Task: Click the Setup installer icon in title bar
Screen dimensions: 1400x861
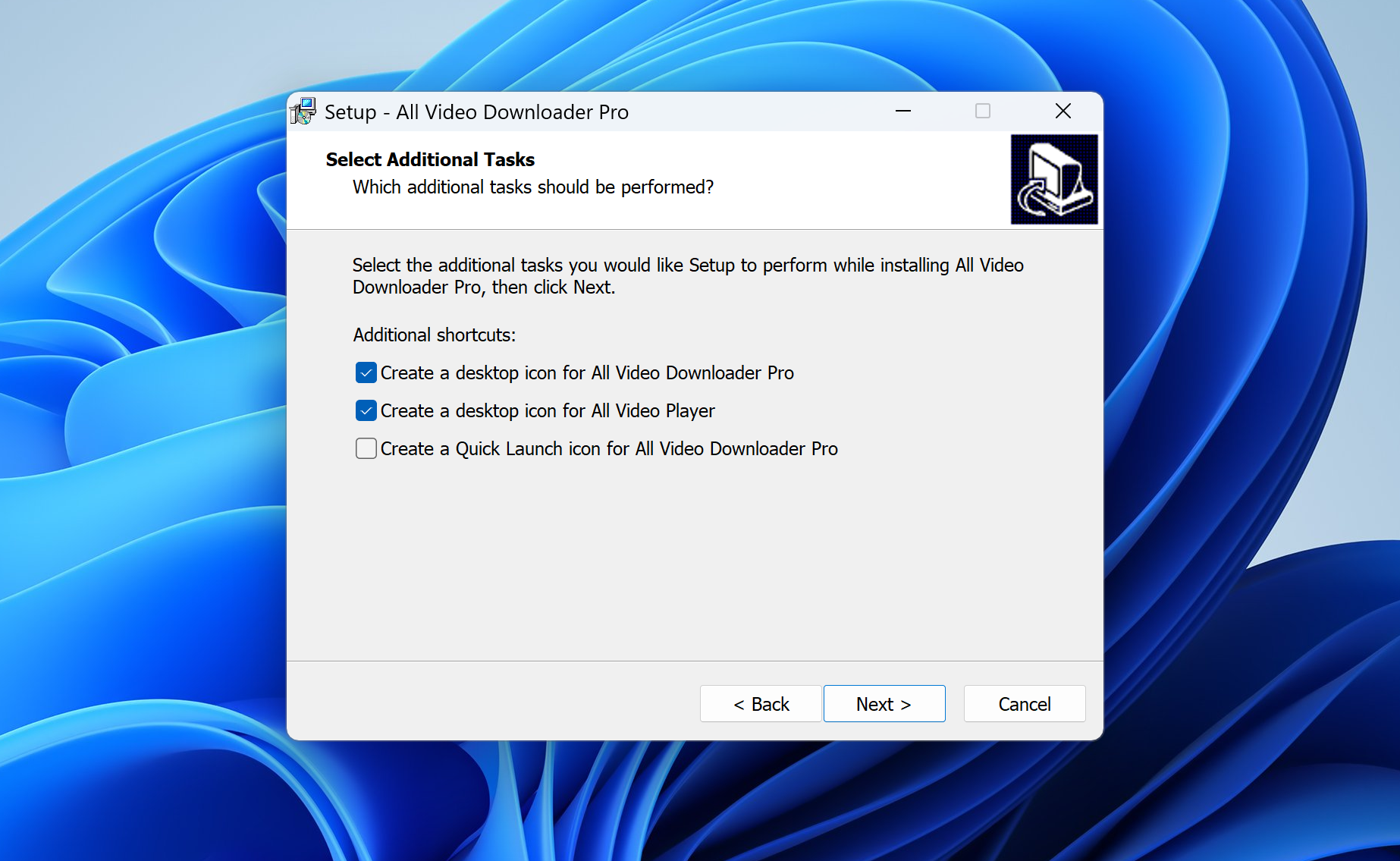Action: point(303,112)
